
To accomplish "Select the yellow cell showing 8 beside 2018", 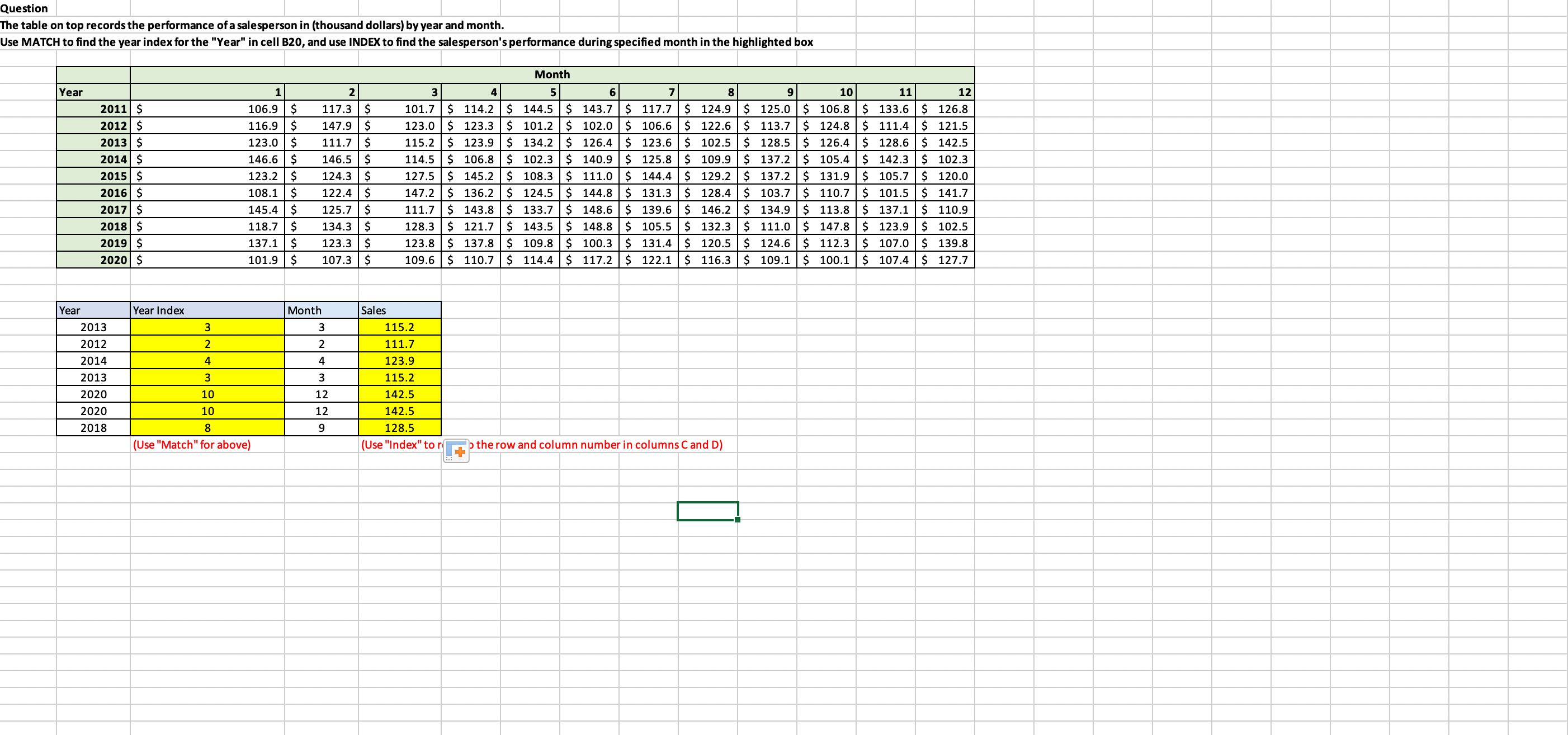I will coord(207,427).
